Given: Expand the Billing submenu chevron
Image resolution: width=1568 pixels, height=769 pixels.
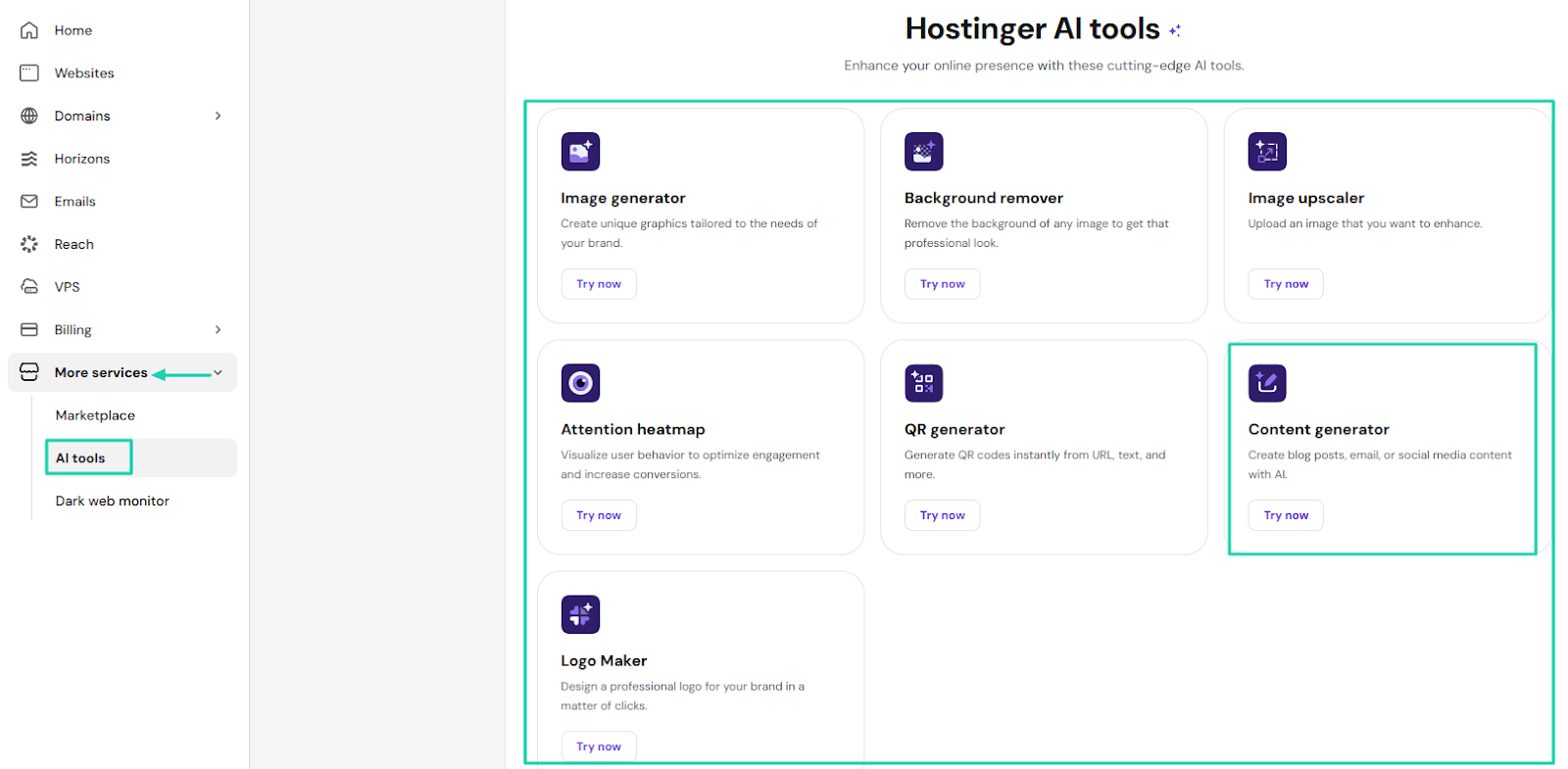Looking at the screenshot, I should [218, 329].
